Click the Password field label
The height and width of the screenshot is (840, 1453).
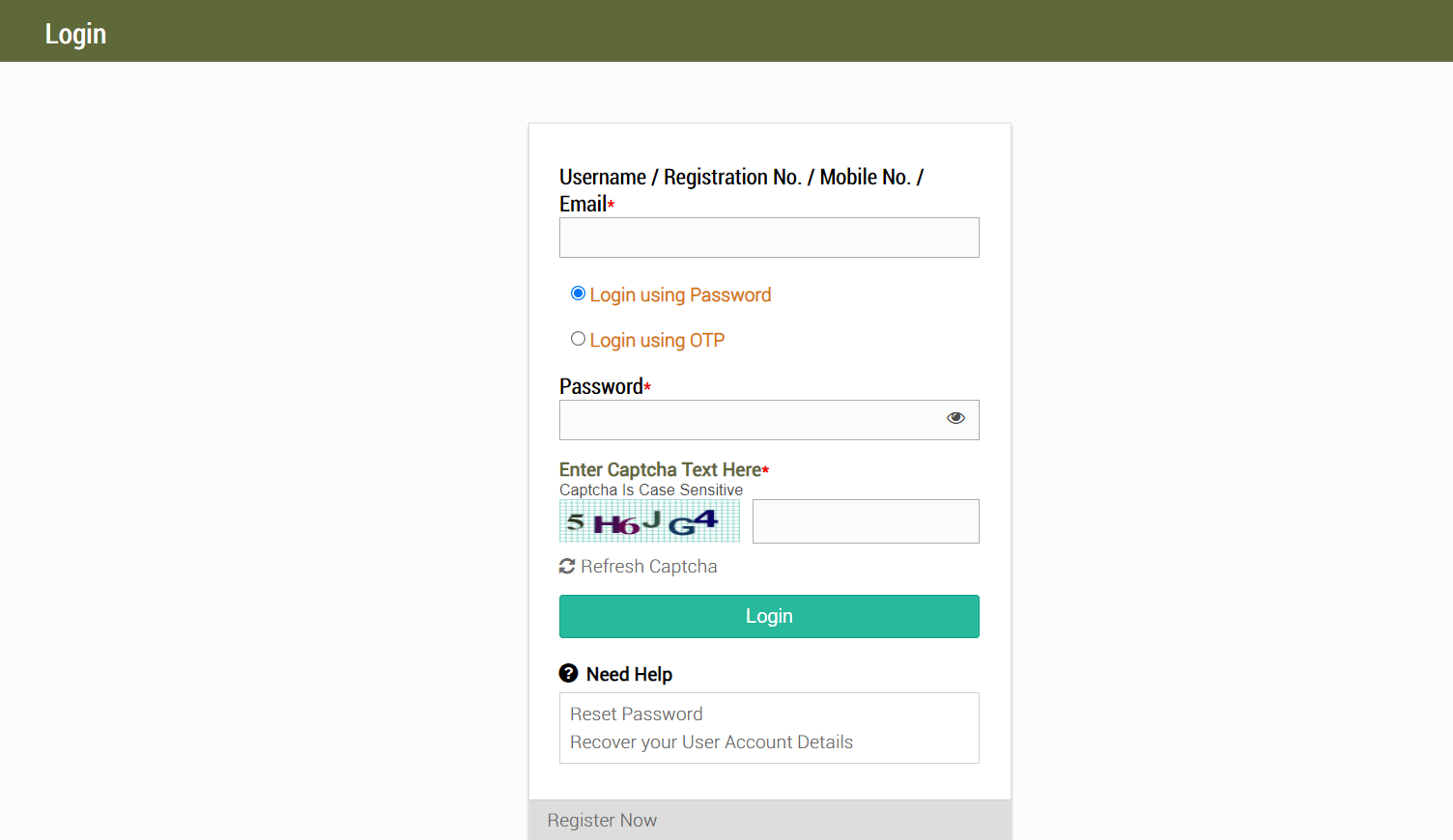pos(601,387)
